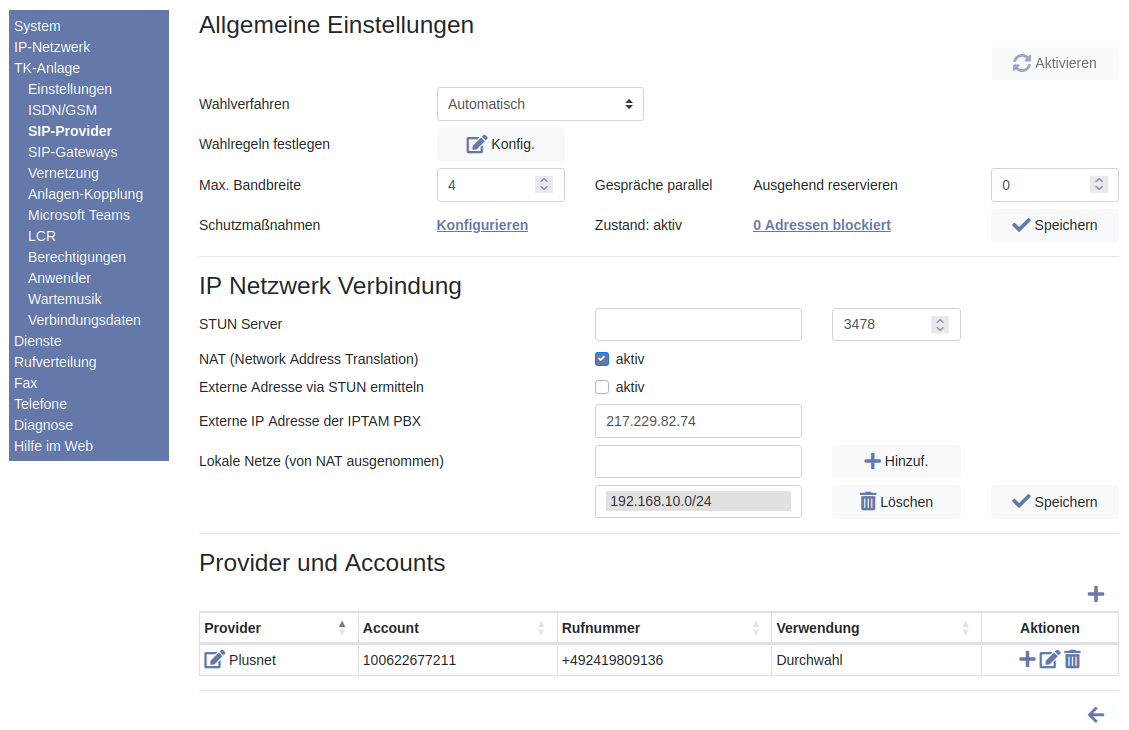Click the plus icon above the provider table
The image size is (1129, 730).
tap(1095, 594)
